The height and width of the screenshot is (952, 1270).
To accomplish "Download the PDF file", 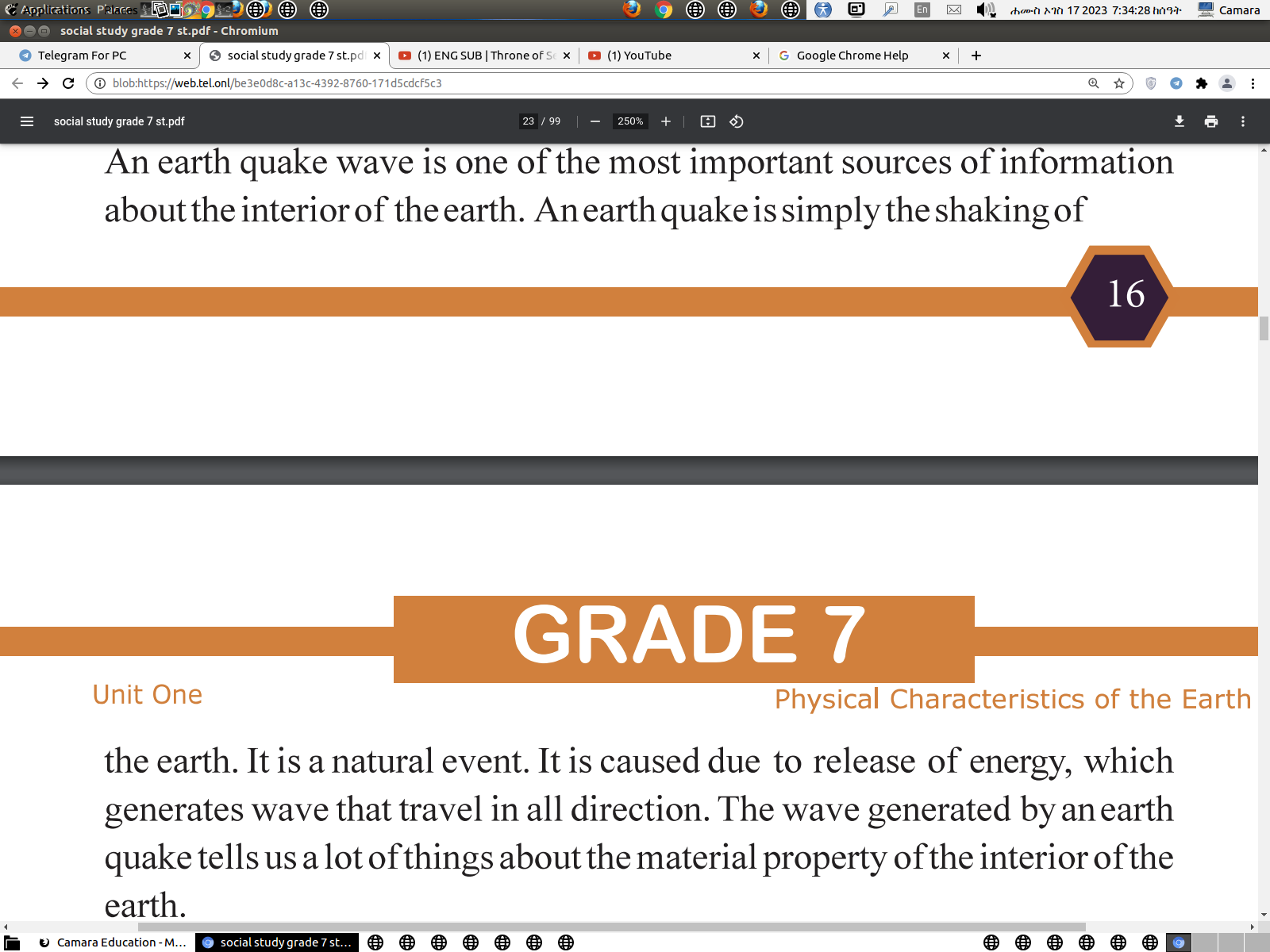I will pyautogui.click(x=1180, y=121).
